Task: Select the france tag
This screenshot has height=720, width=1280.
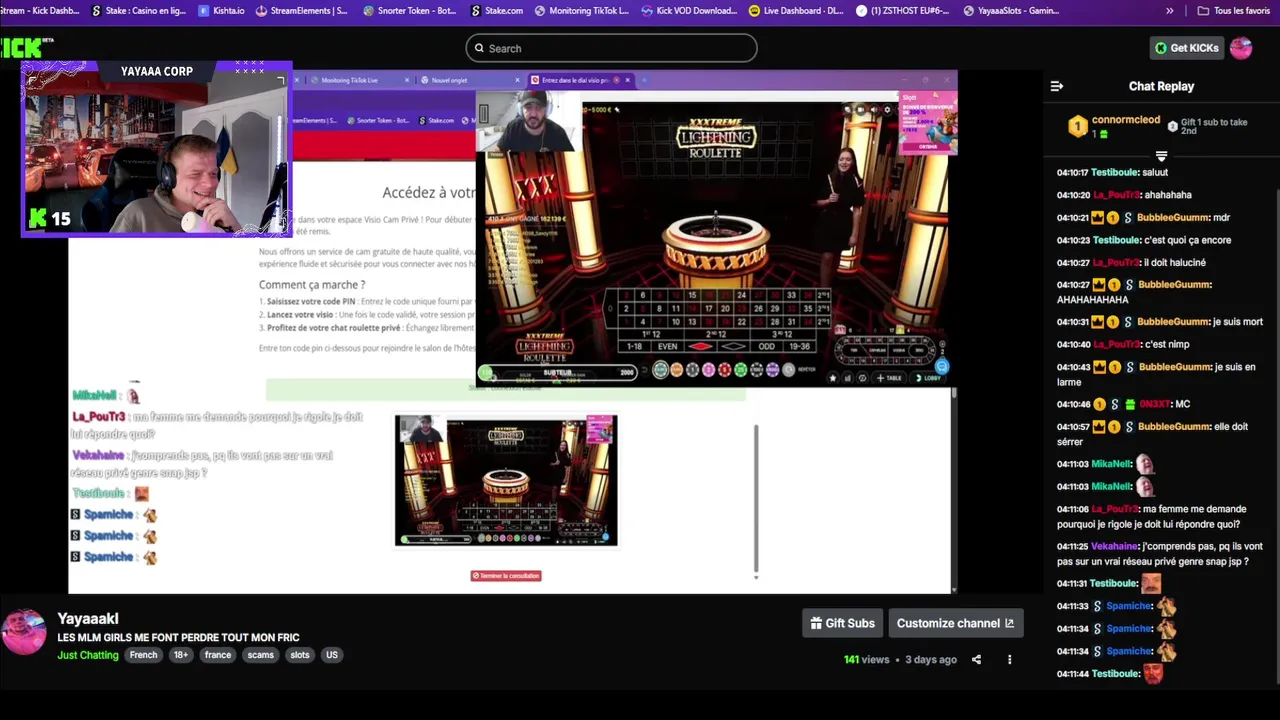Action: pyautogui.click(x=218, y=655)
